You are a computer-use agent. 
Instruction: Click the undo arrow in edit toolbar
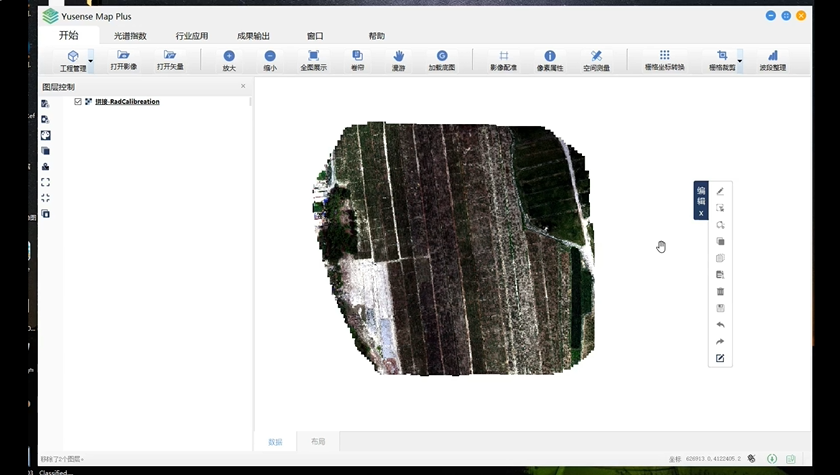pyautogui.click(x=720, y=325)
